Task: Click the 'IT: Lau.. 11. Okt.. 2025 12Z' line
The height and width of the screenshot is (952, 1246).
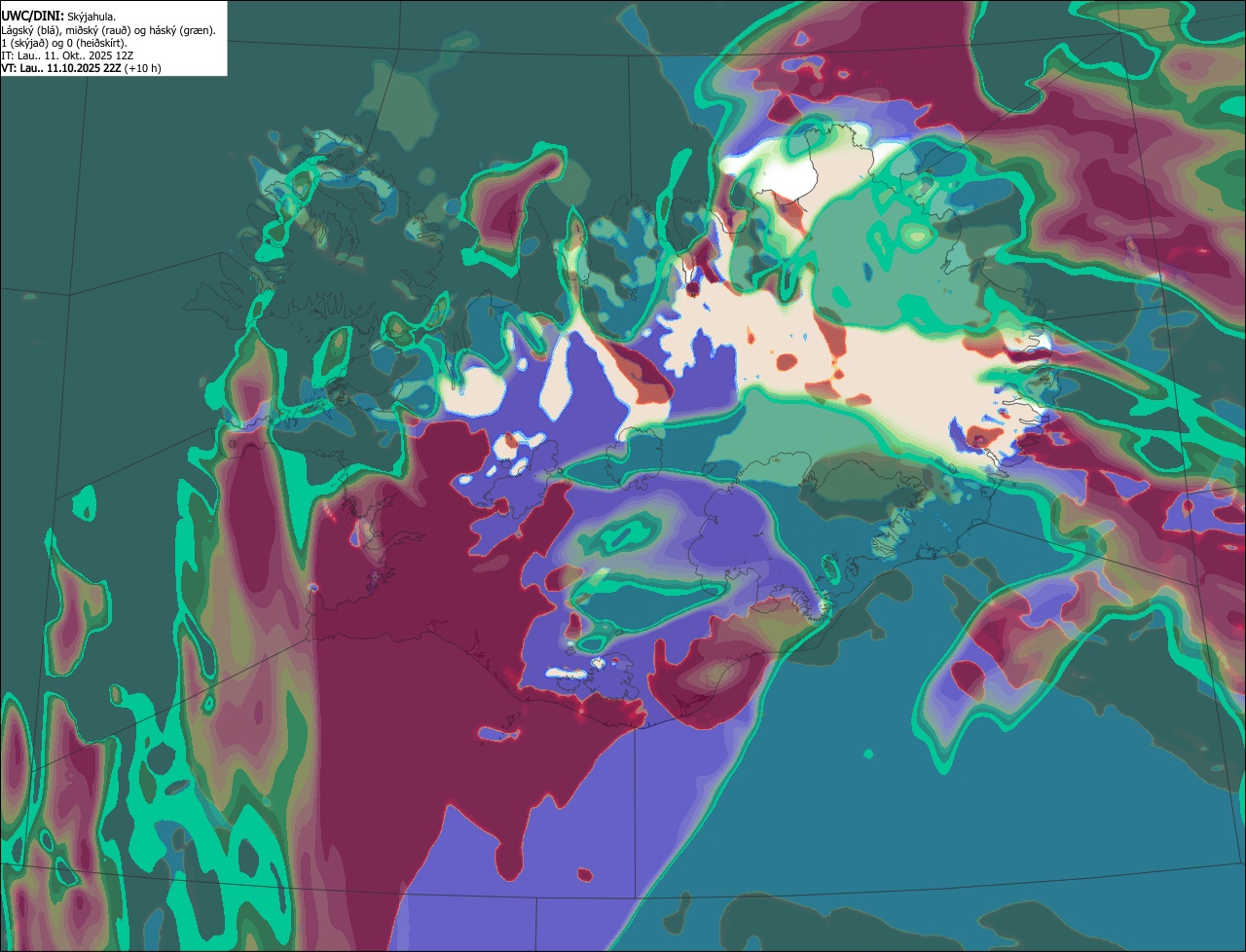Action: coord(68,55)
